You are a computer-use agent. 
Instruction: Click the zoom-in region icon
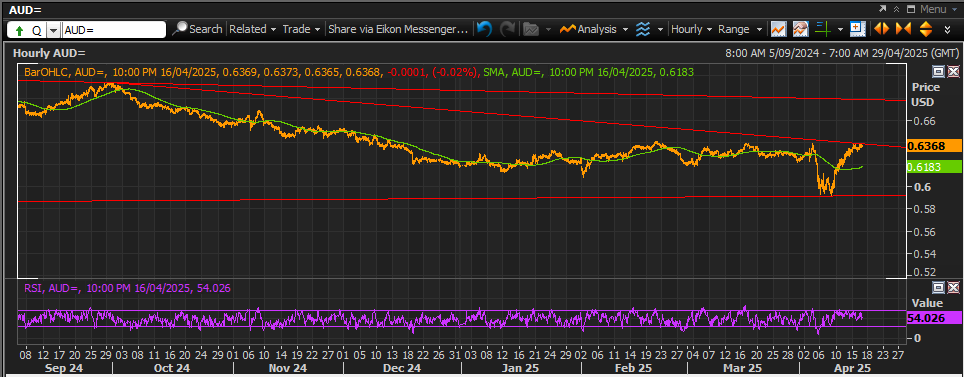point(857,29)
